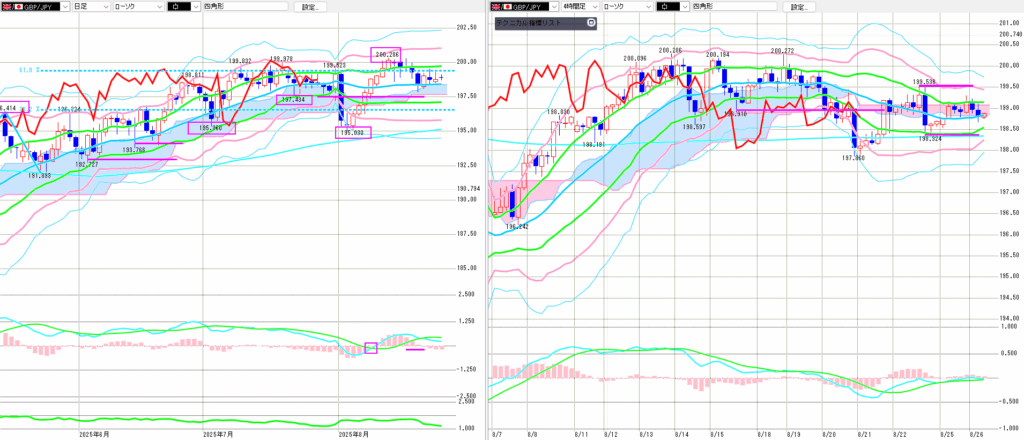Click the boxed 200.286 high label on daily chart
The height and width of the screenshot is (440, 1024).
point(386,55)
